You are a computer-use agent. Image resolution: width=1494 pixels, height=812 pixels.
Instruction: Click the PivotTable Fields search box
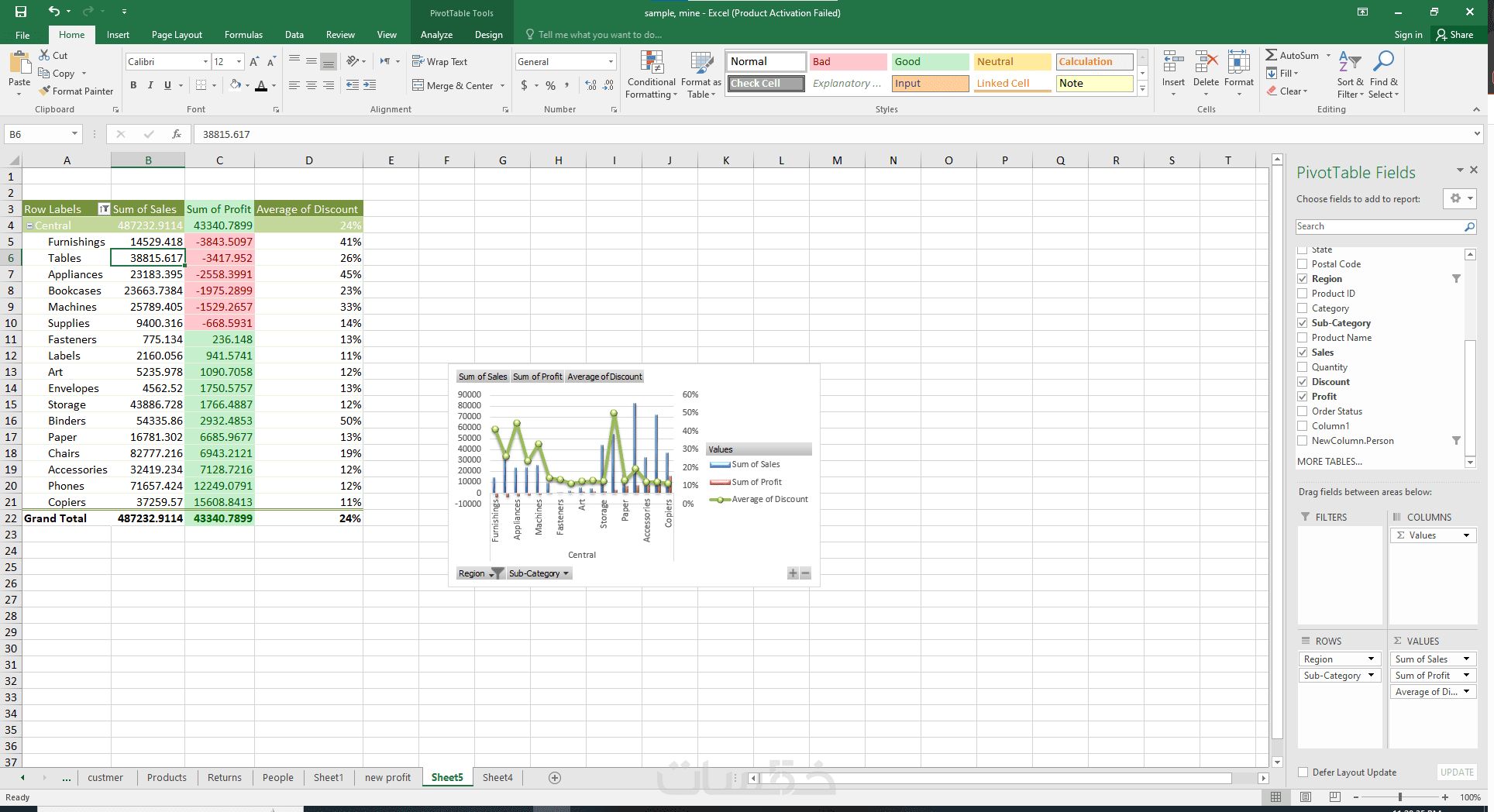pos(1386,226)
